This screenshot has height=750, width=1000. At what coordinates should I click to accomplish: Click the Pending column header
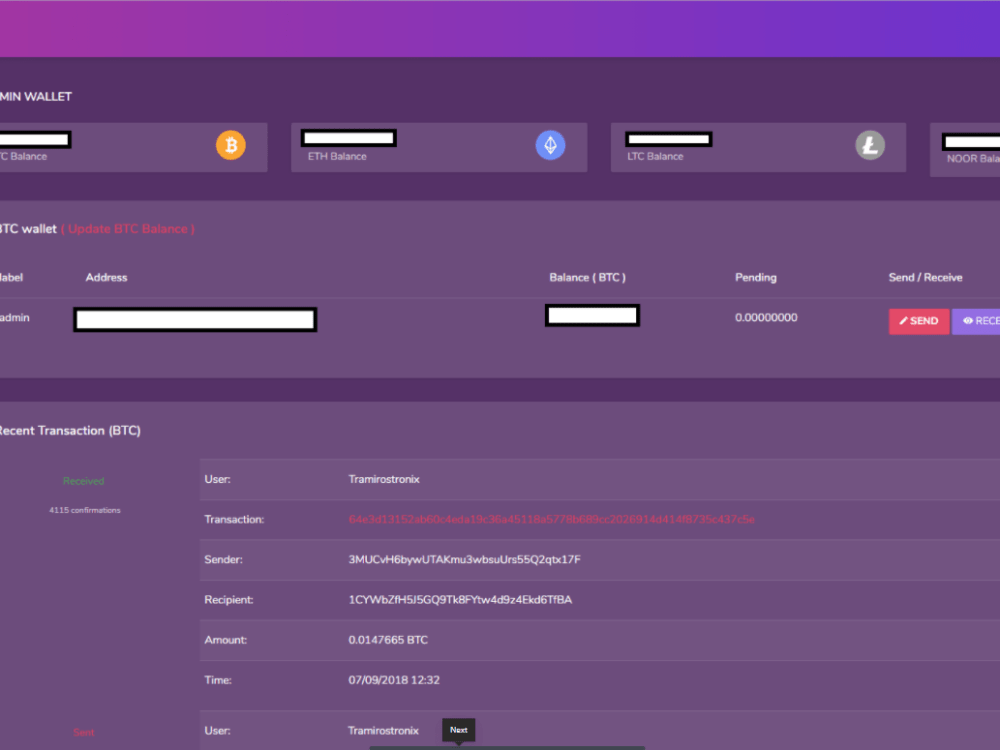pyautogui.click(x=756, y=277)
